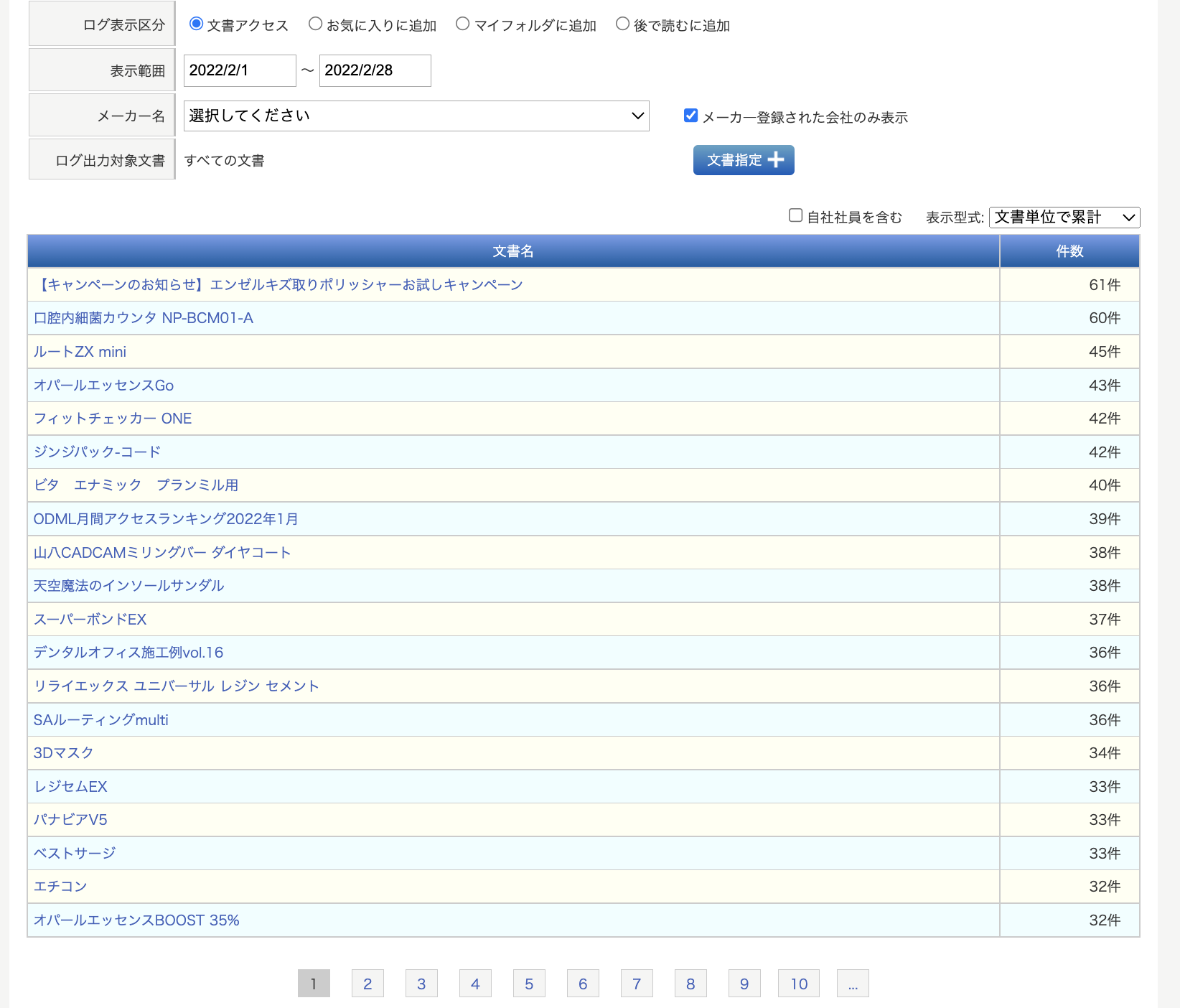The image size is (1180, 1008).
Task: Open レジセムEX document link
Action: point(70,787)
